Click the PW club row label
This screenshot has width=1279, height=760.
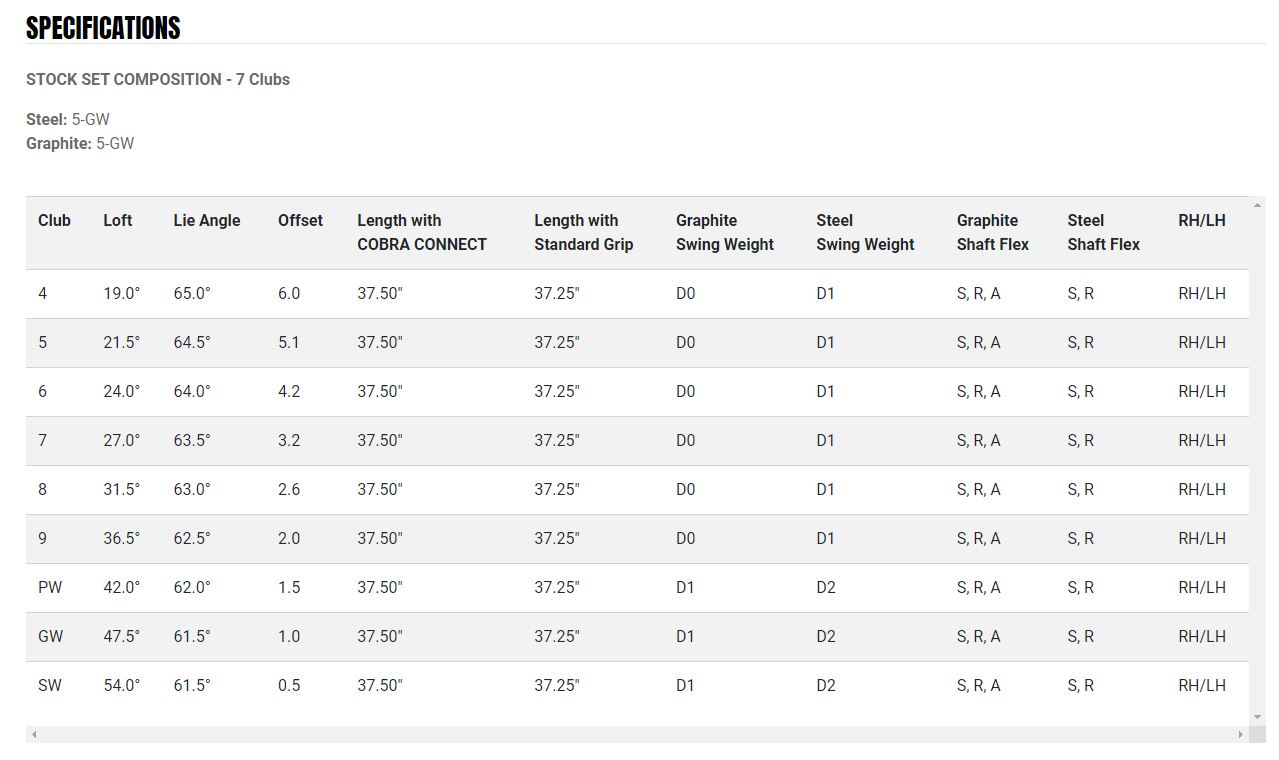50,588
